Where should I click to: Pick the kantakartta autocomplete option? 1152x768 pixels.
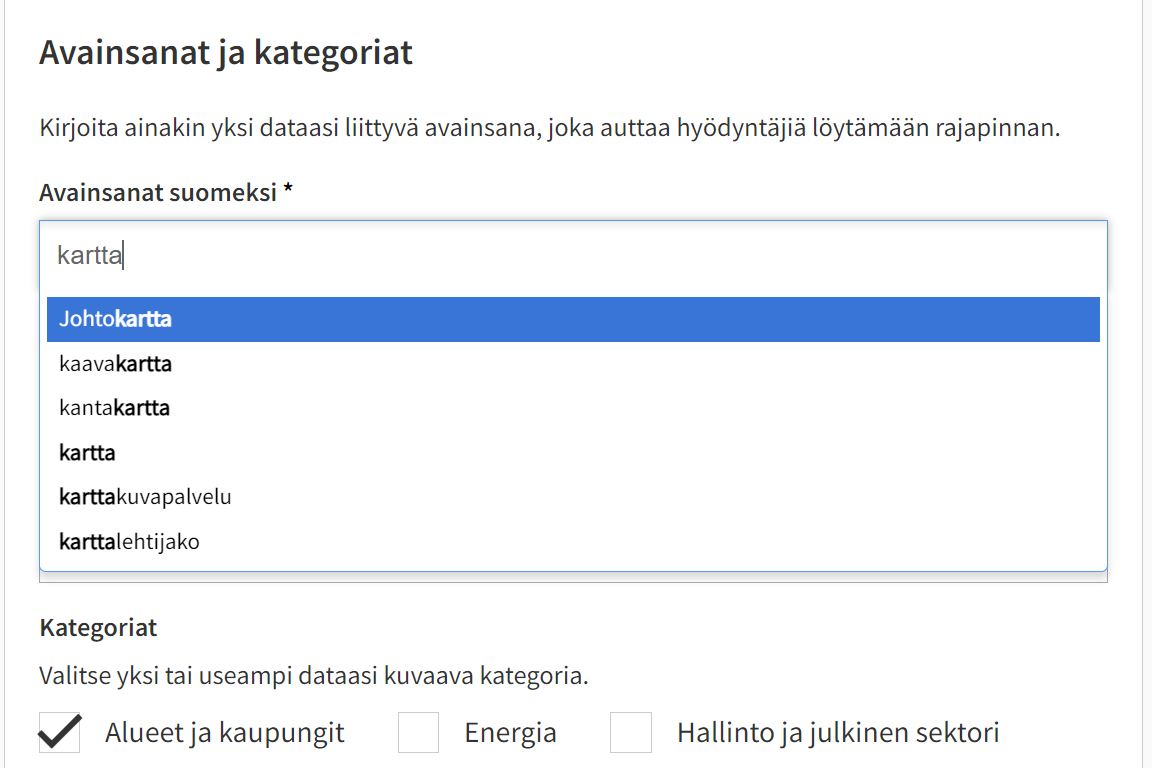(573, 408)
